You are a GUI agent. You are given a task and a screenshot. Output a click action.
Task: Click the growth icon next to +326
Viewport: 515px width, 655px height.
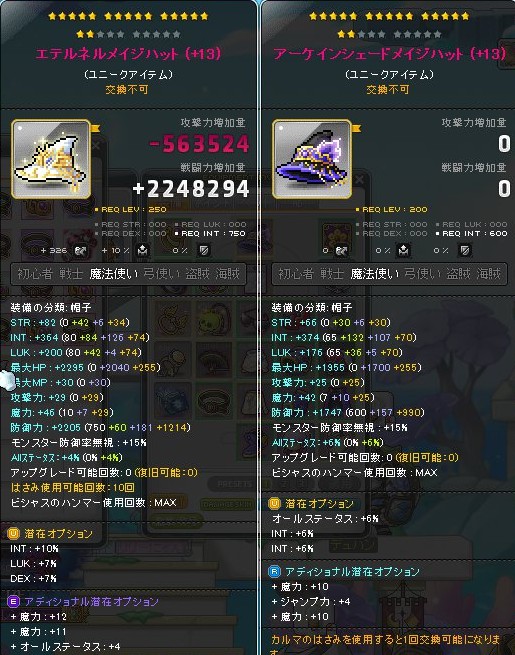80,251
